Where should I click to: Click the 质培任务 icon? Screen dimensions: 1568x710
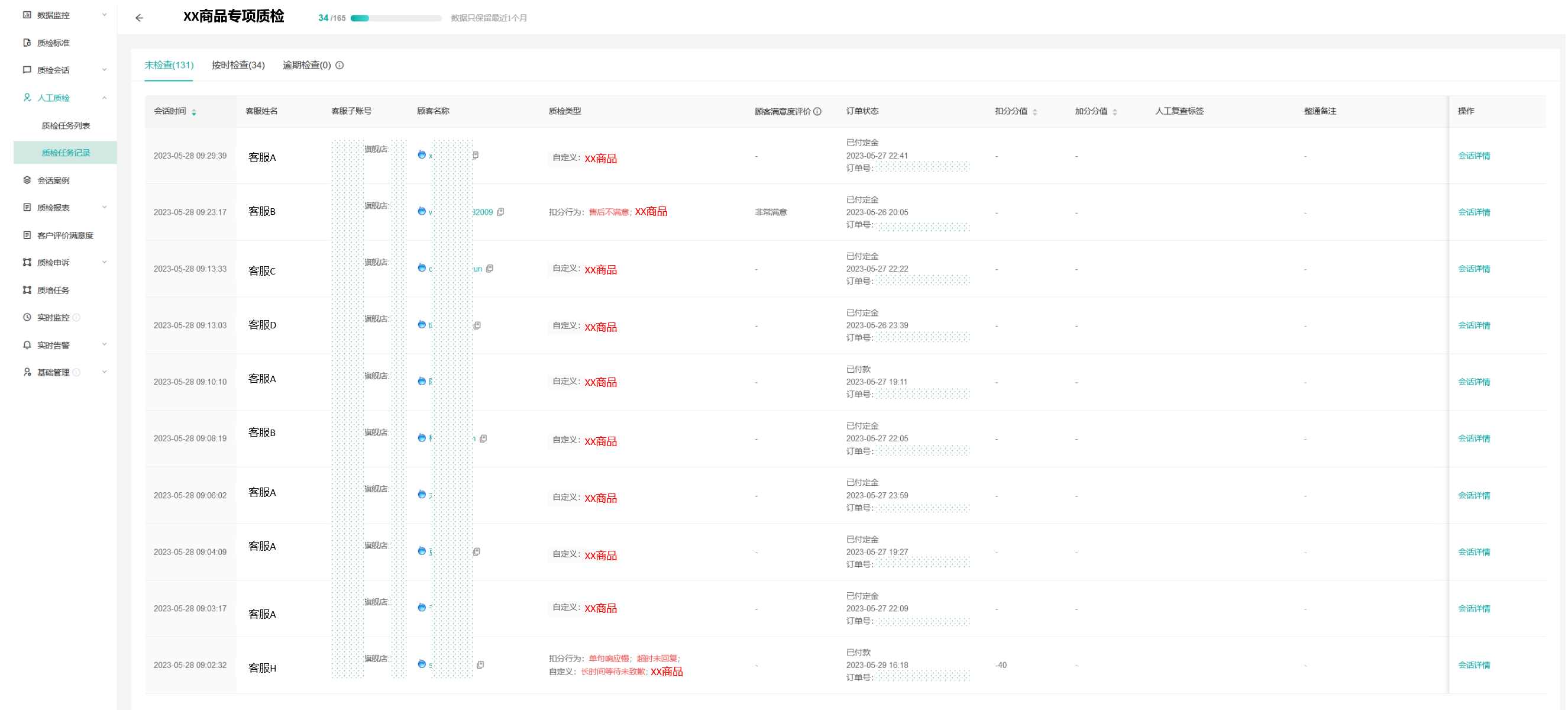click(27, 290)
